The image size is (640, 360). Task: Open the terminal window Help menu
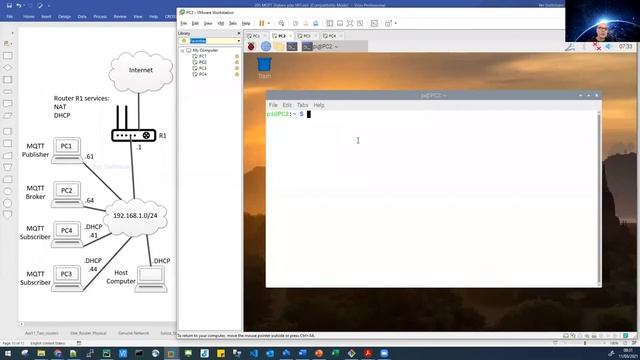(x=319, y=105)
